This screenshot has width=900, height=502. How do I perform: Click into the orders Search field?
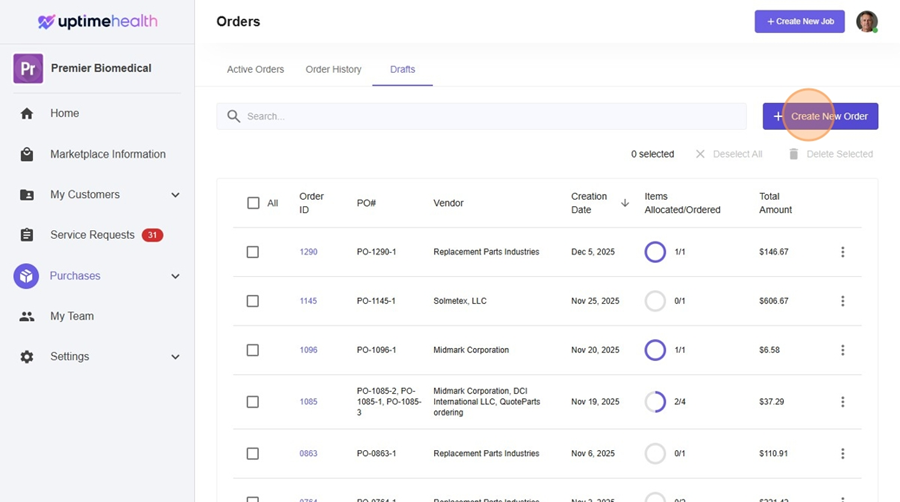[490, 116]
